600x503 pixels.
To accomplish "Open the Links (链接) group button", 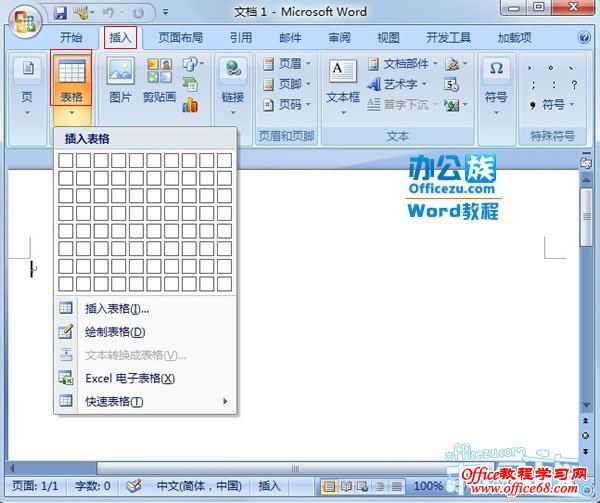I will [233, 87].
